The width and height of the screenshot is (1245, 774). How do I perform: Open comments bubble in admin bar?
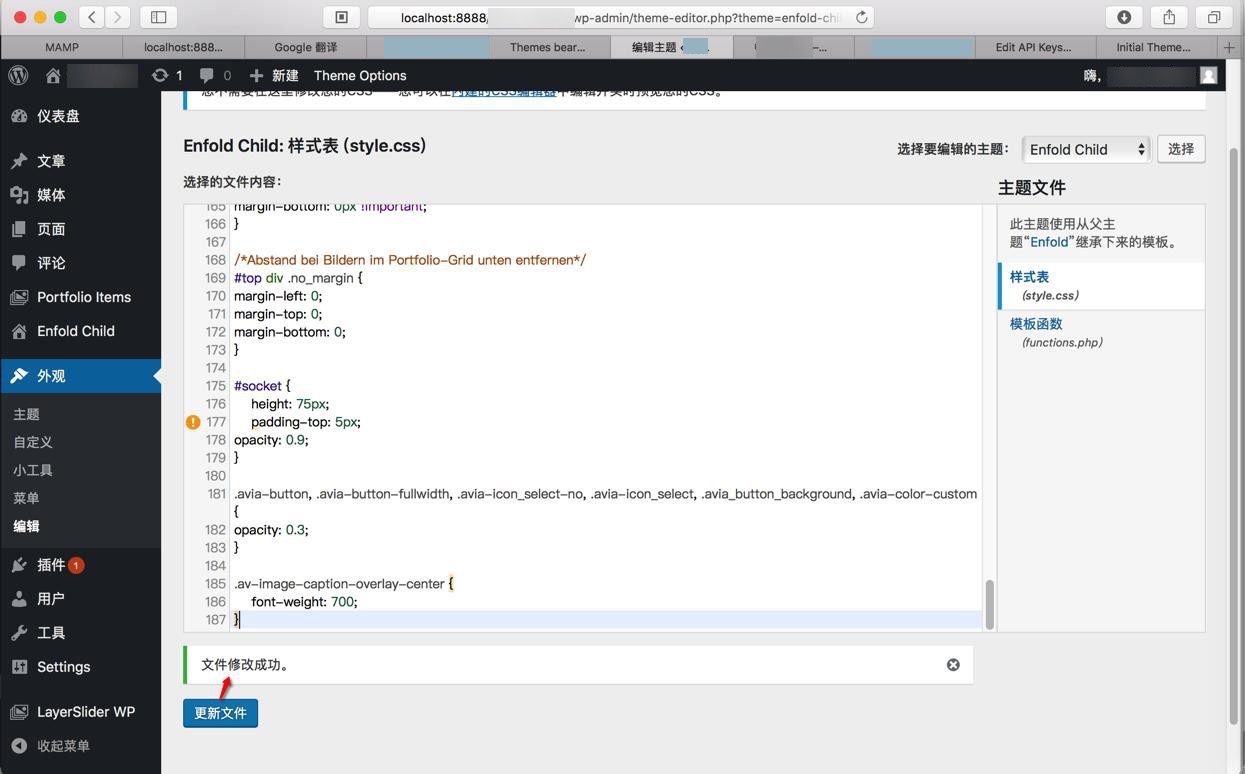tap(215, 75)
